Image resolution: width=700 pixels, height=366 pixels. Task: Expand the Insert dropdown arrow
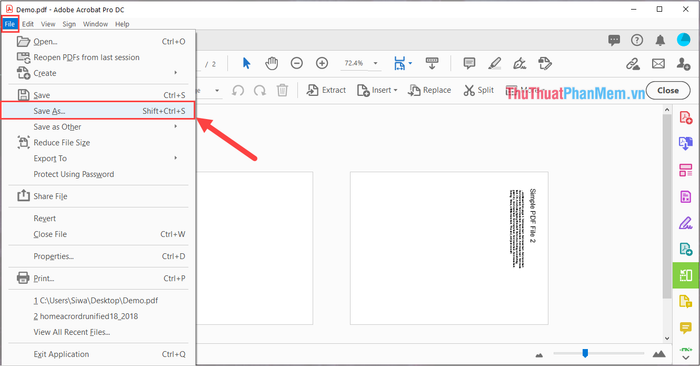click(x=396, y=91)
